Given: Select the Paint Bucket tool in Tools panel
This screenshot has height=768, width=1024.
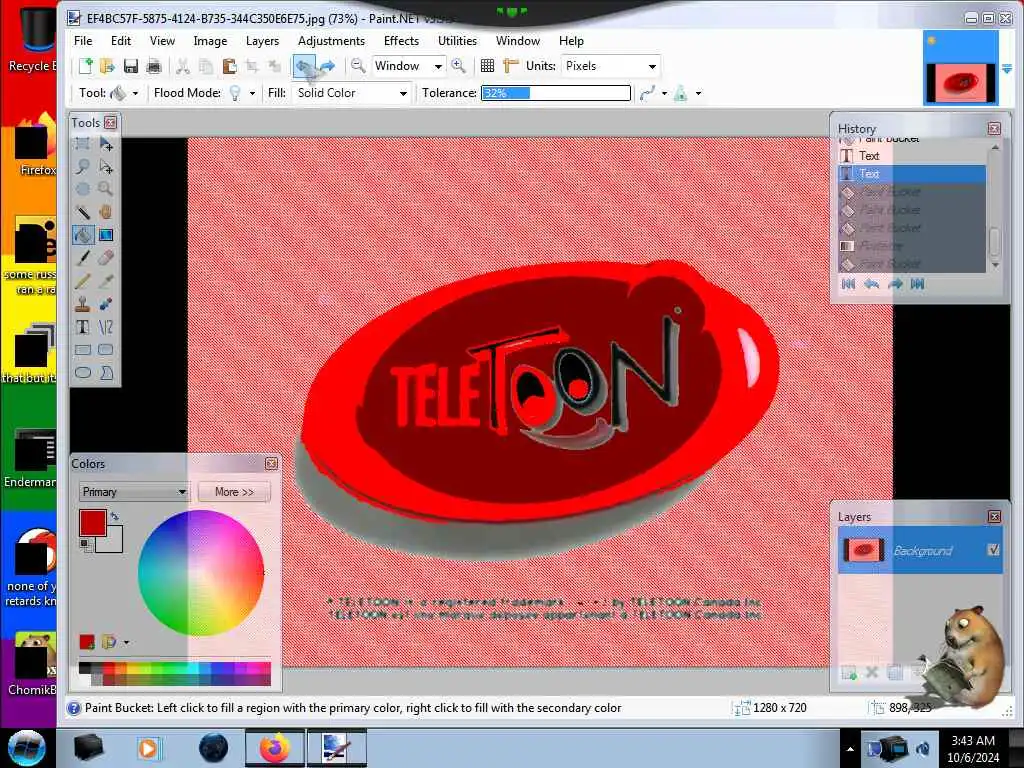Looking at the screenshot, I should pos(83,235).
